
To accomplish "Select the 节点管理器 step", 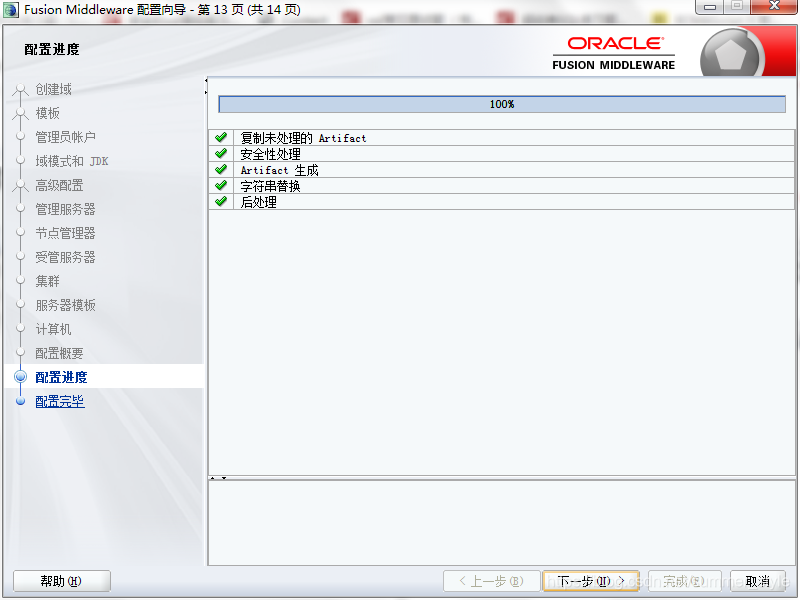I will pyautogui.click(x=65, y=233).
